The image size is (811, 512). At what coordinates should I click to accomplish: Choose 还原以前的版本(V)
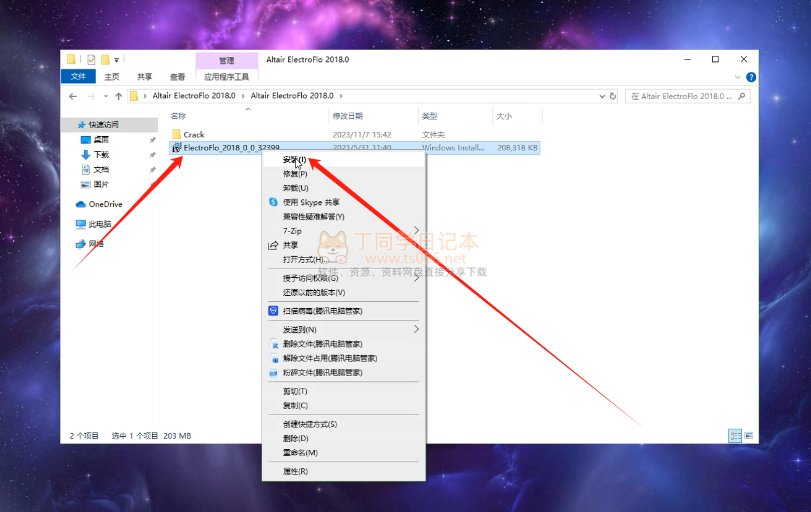[344, 292]
